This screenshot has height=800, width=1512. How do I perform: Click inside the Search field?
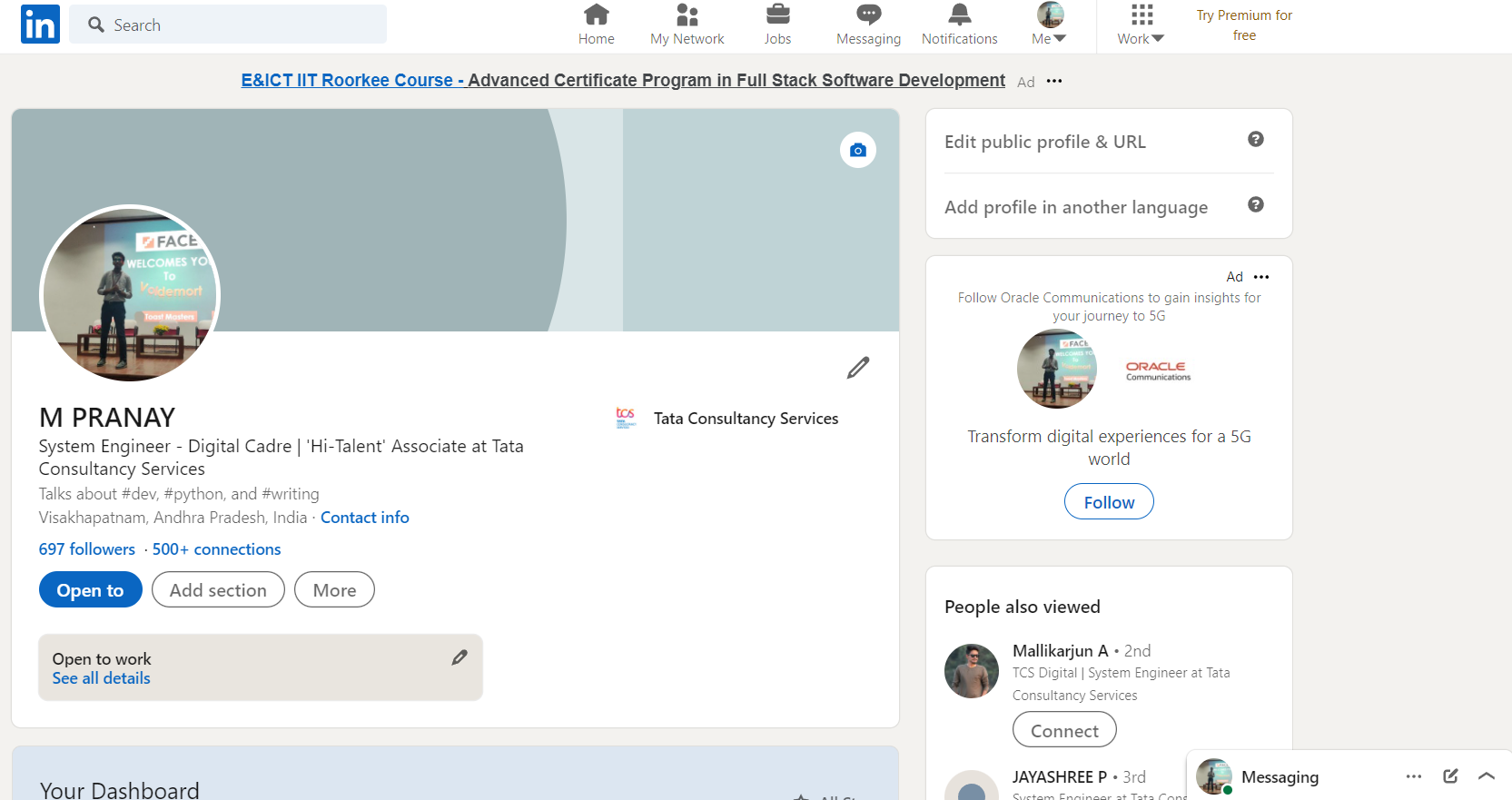228,25
